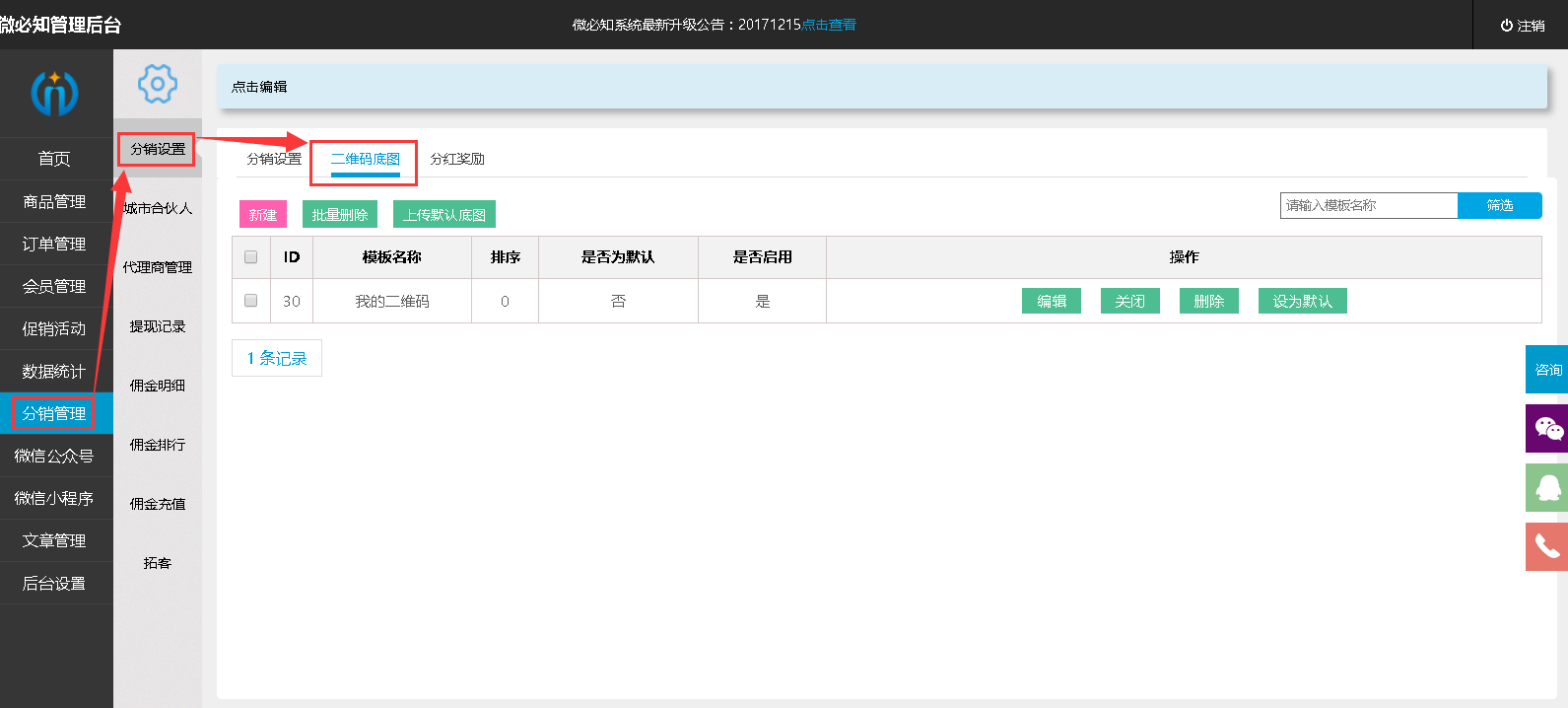The image size is (1568, 708).
Task: Click 编辑 for 我的二维码
Action: (x=1051, y=301)
